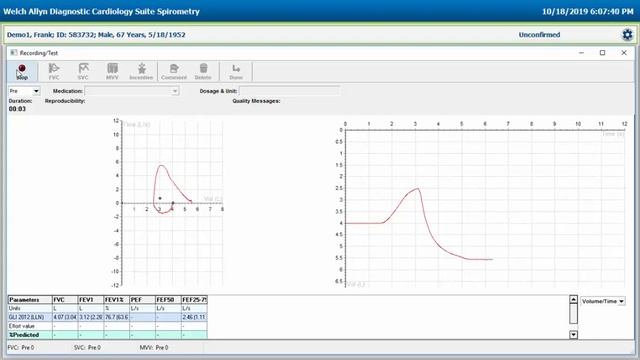
Task: Click the Done toolbar icon
Action: coord(236,71)
